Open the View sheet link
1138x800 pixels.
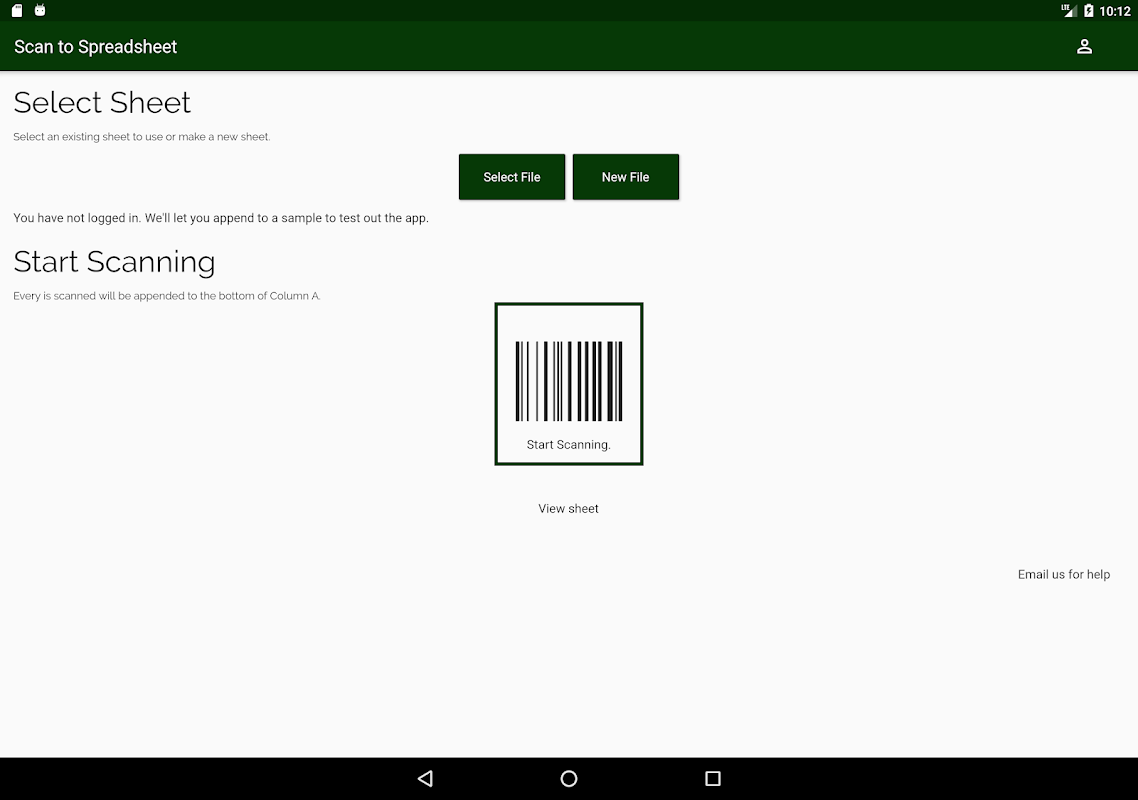[x=568, y=508]
